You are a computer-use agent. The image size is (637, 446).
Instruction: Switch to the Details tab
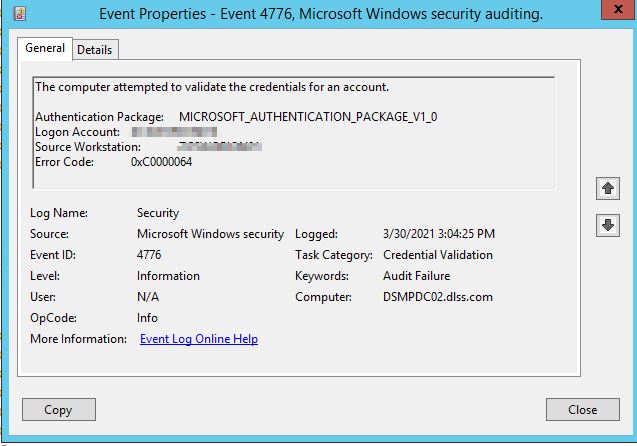pos(95,49)
